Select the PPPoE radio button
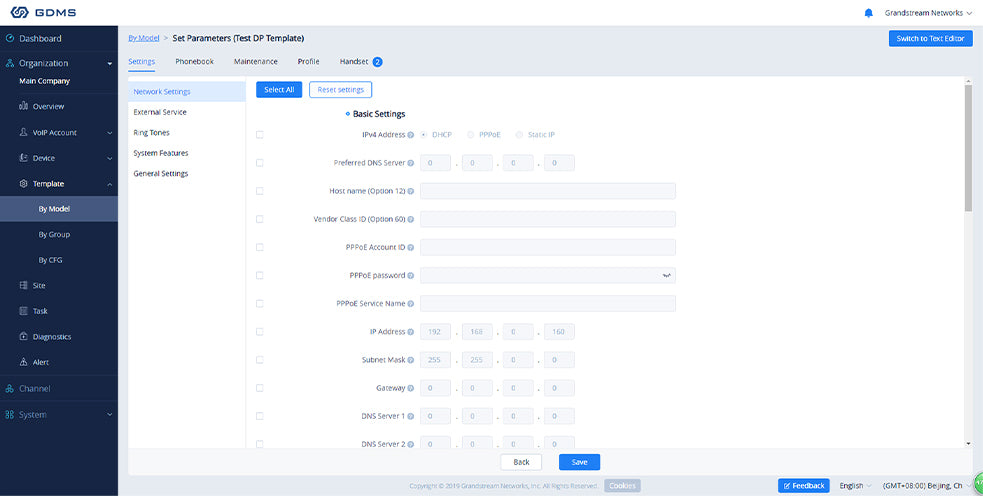Screen dimensions: 983x496 [x=471, y=135]
